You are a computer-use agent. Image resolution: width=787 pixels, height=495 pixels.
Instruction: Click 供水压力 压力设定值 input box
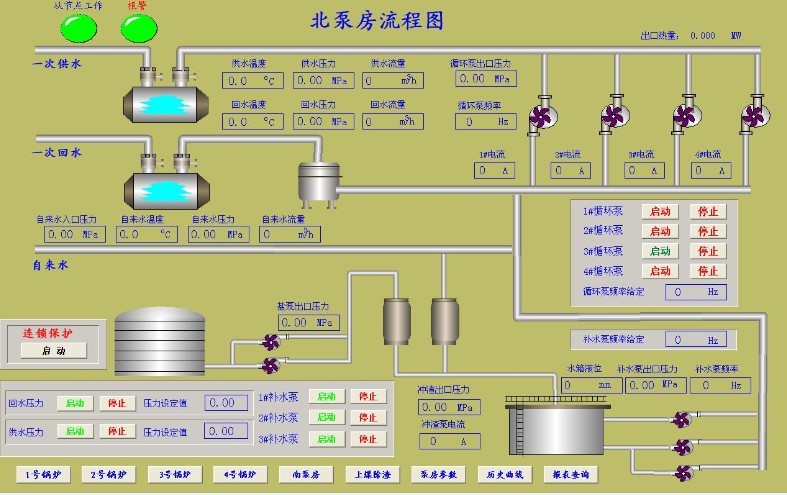coord(226,431)
